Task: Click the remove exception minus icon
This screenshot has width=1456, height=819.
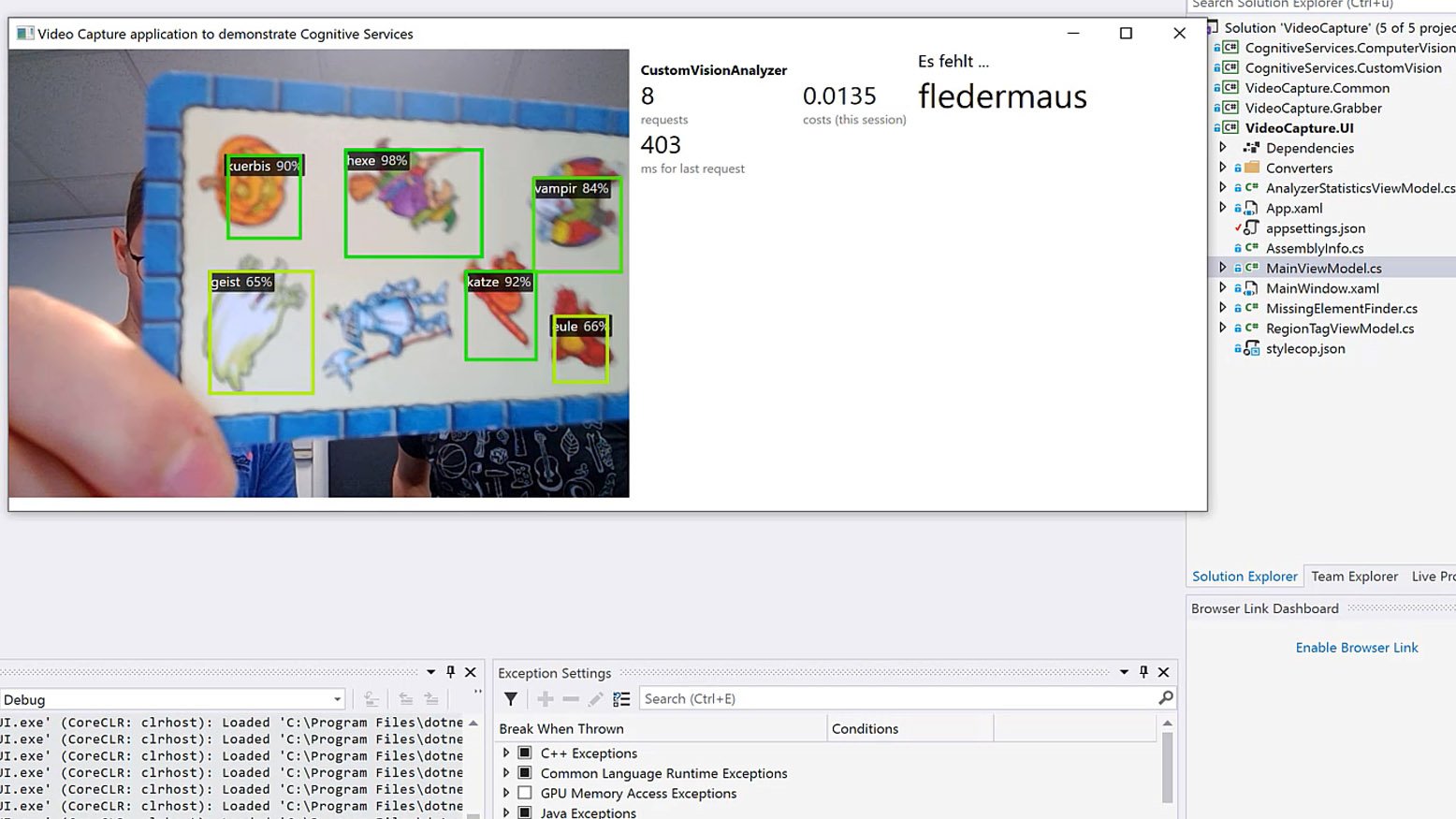Action: 571,699
